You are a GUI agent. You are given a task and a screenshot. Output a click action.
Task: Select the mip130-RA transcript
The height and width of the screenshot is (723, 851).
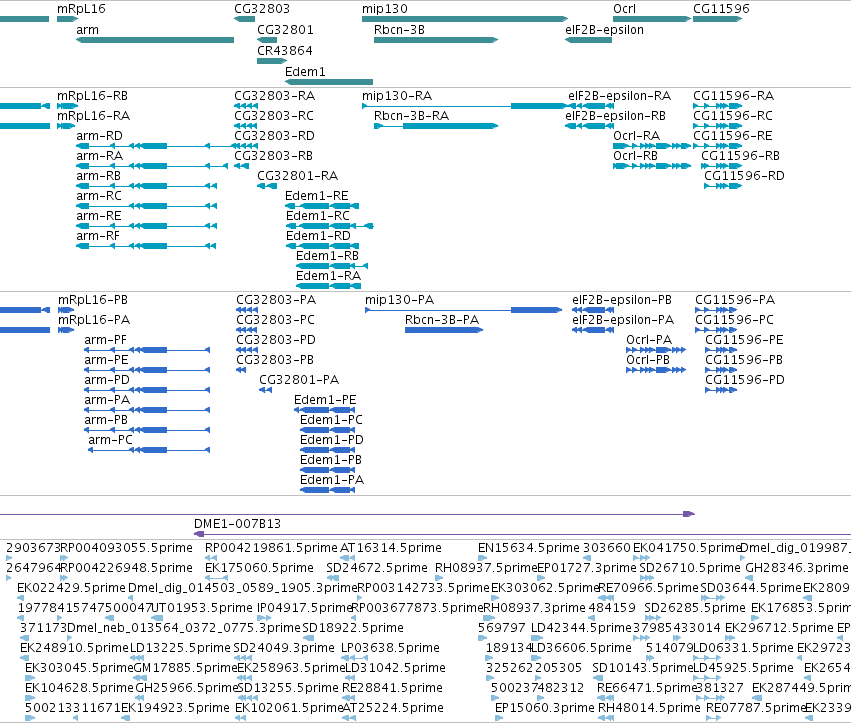pos(465,106)
